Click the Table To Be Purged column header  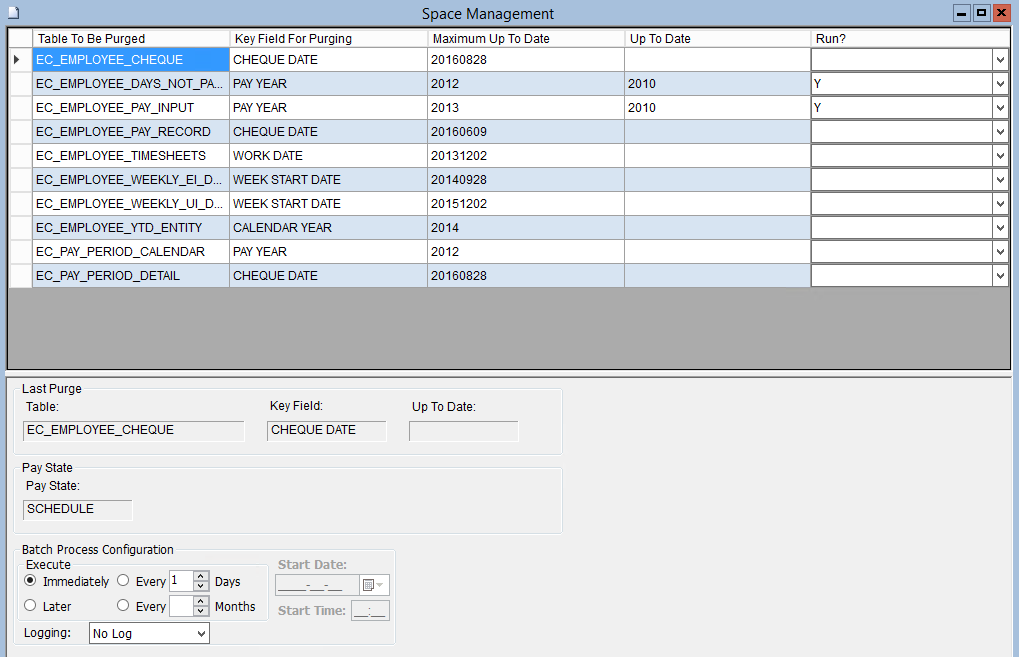pos(130,39)
